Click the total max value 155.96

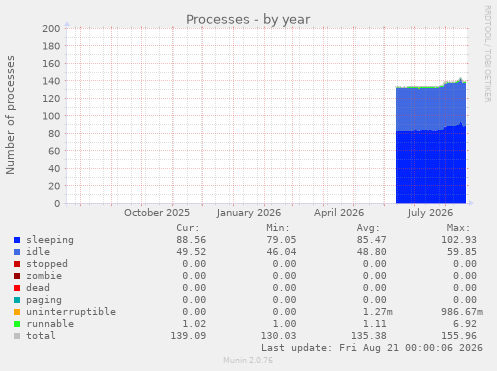pyautogui.click(x=459, y=336)
